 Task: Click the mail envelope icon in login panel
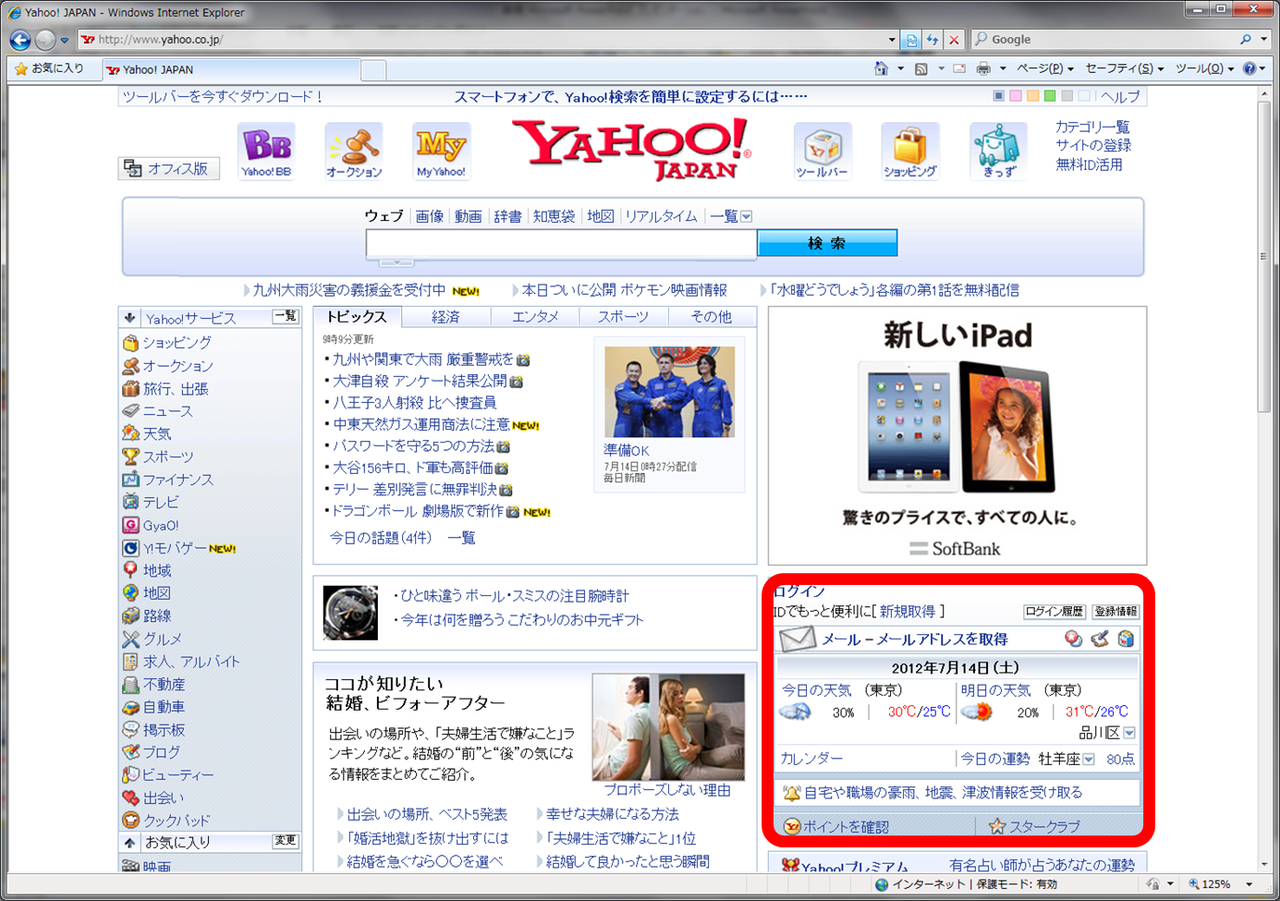point(799,639)
